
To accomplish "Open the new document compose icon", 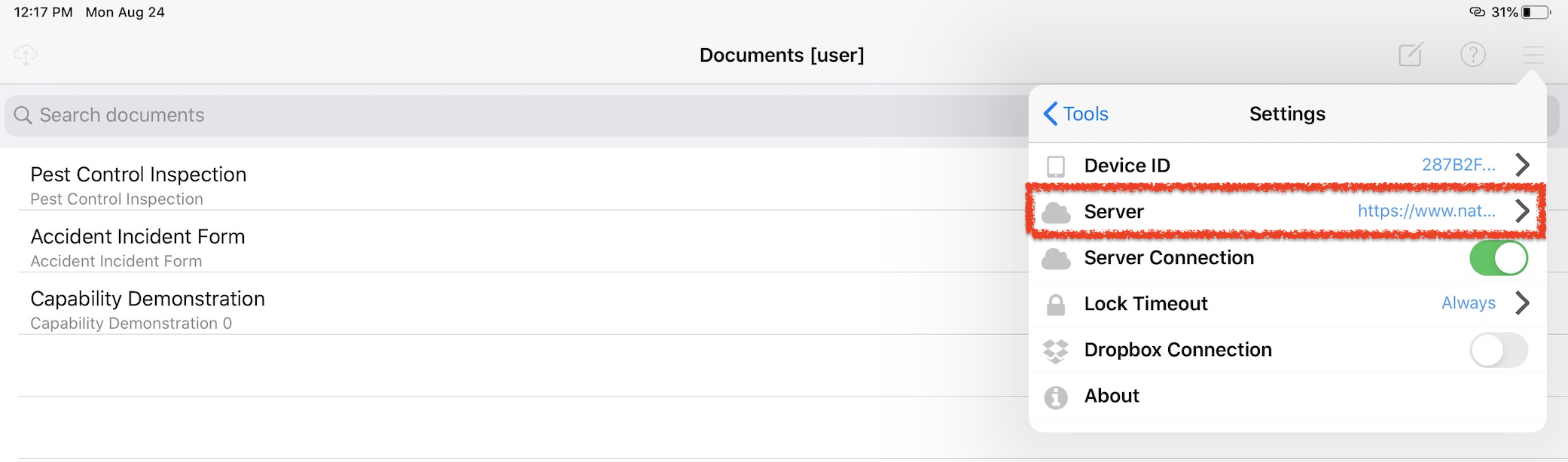I will click(x=1411, y=54).
